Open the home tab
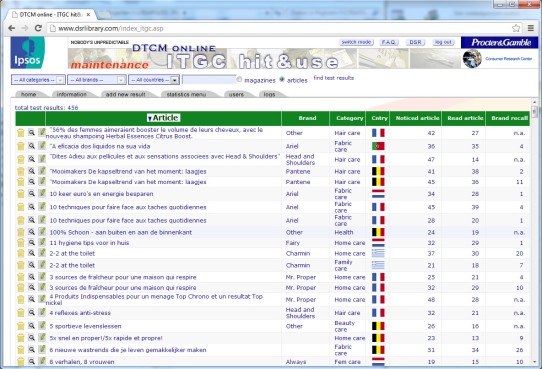This screenshot has height=369, width=542. click(29, 94)
